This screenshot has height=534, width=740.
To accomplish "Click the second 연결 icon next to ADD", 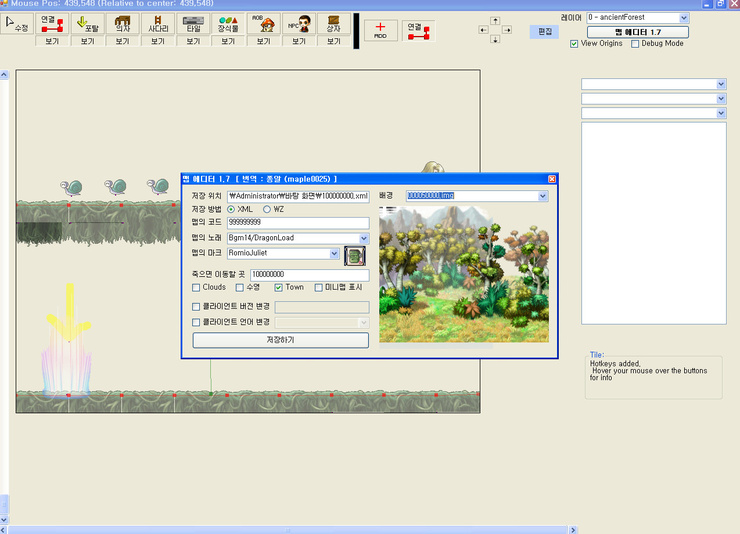I will pos(418,30).
